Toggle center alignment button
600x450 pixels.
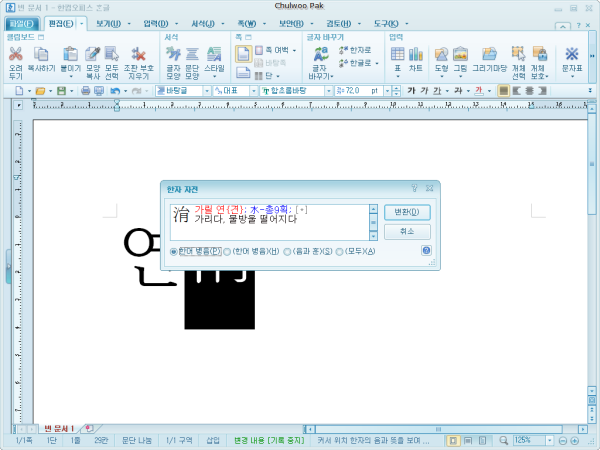[530, 91]
